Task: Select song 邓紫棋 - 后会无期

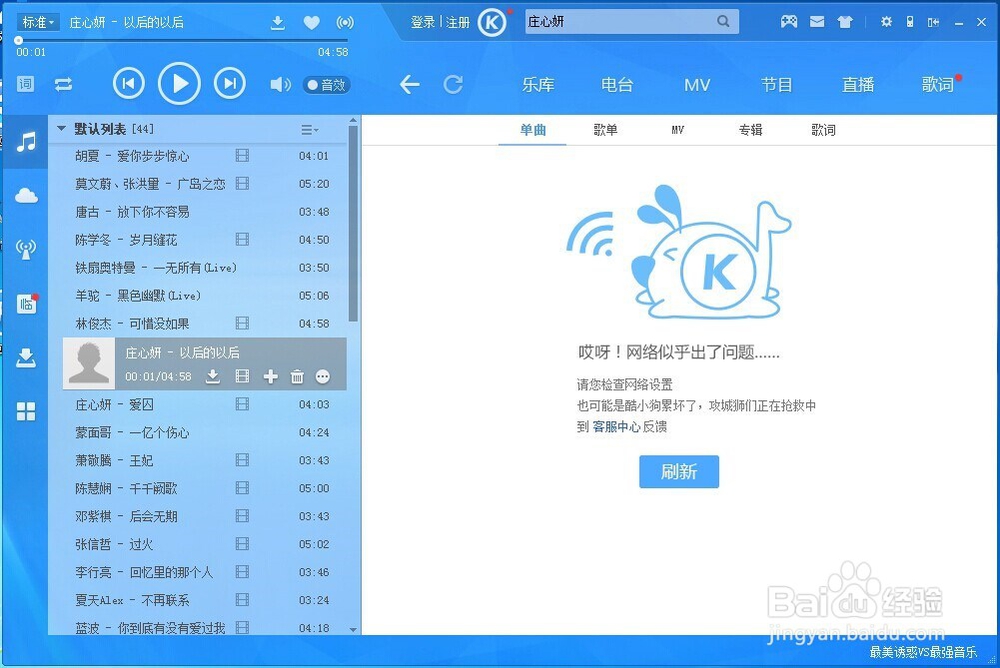Action: click(x=204, y=516)
